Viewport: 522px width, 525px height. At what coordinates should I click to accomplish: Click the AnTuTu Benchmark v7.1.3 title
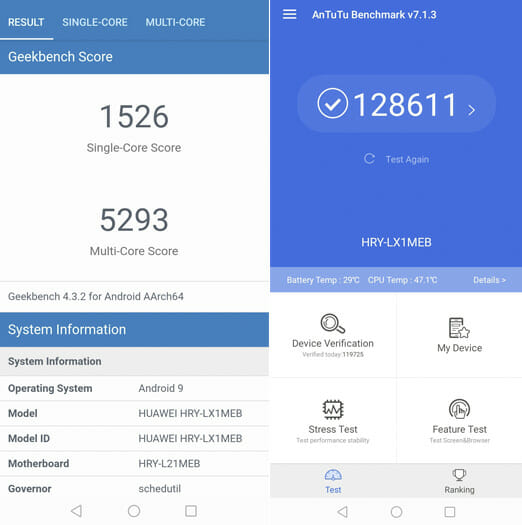click(374, 15)
